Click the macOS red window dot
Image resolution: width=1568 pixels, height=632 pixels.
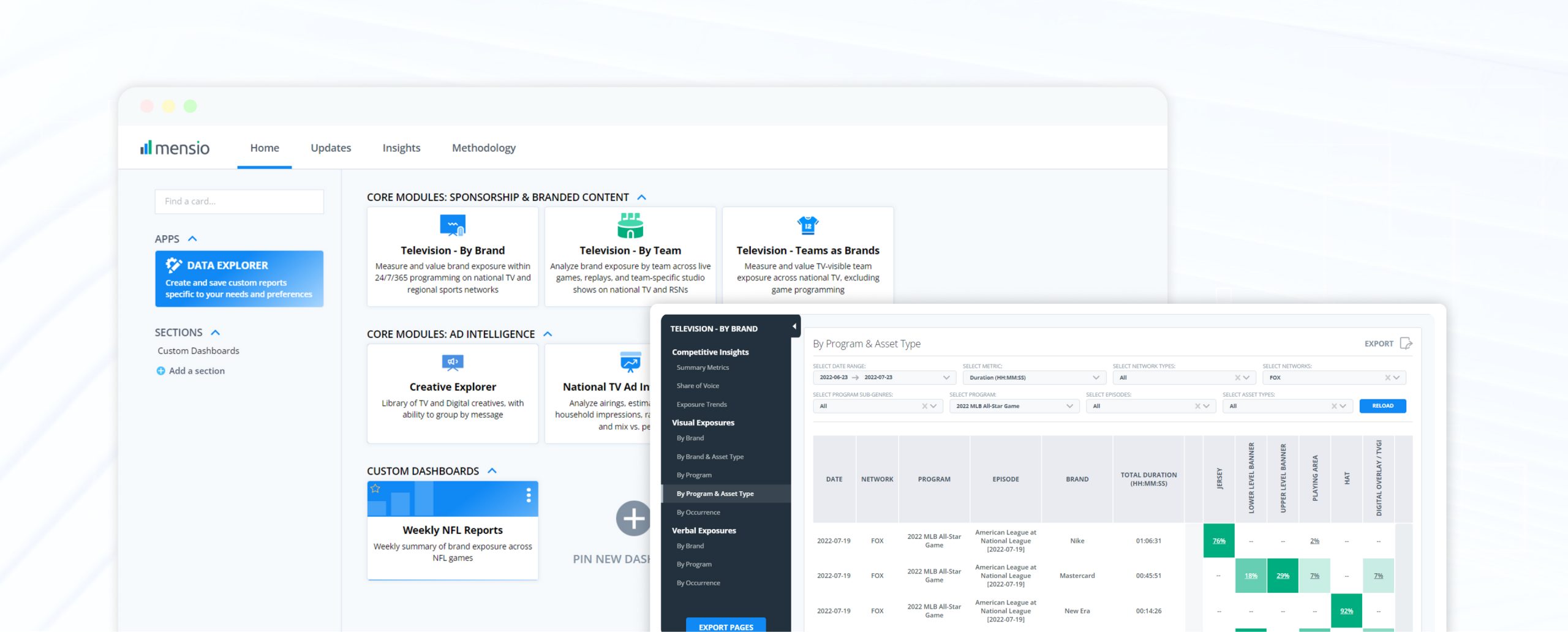(x=147, y=106)
